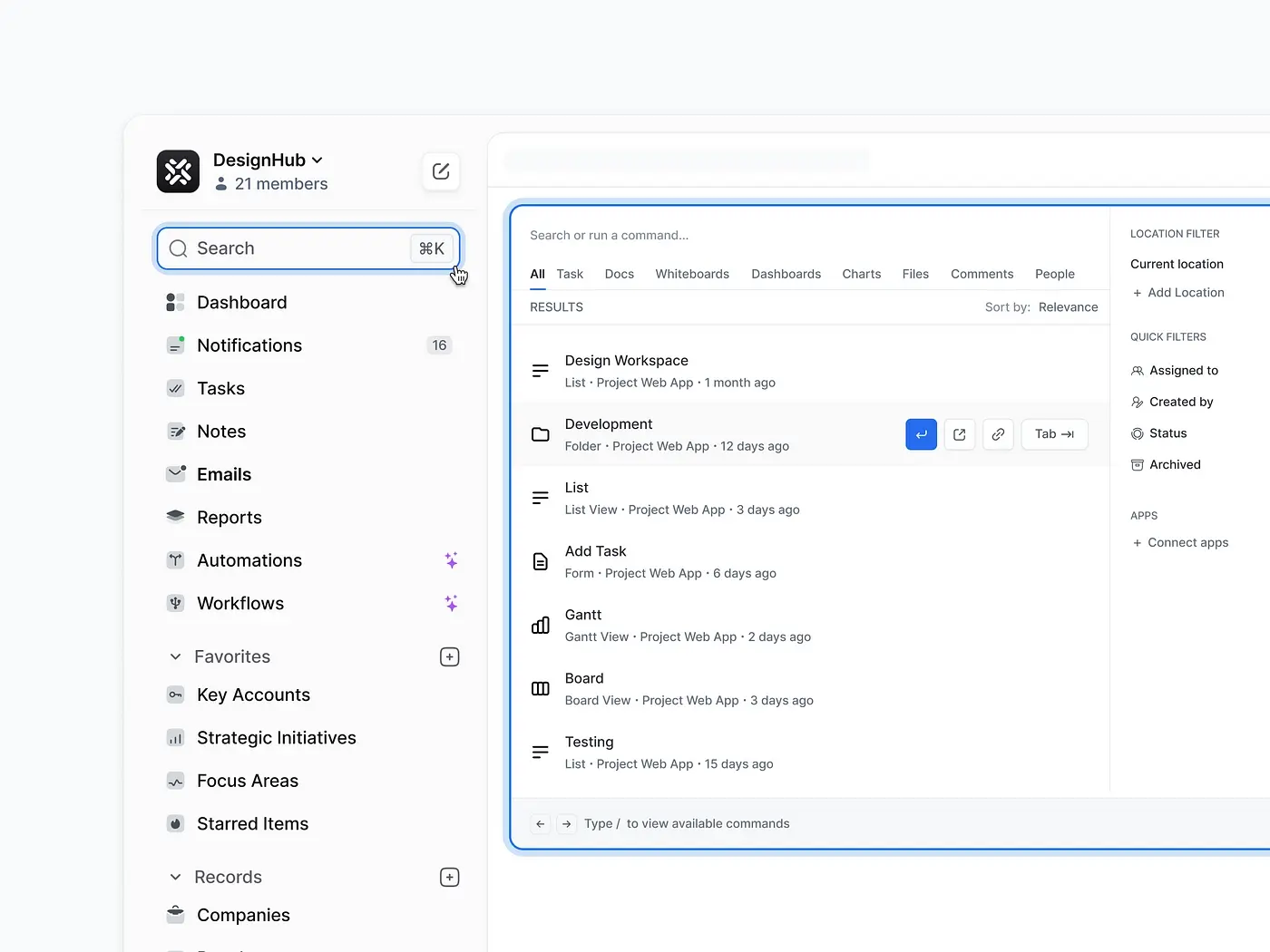Collapse the Favorites section
This screenshot has height=952, width=1270.
coord(176,656)
